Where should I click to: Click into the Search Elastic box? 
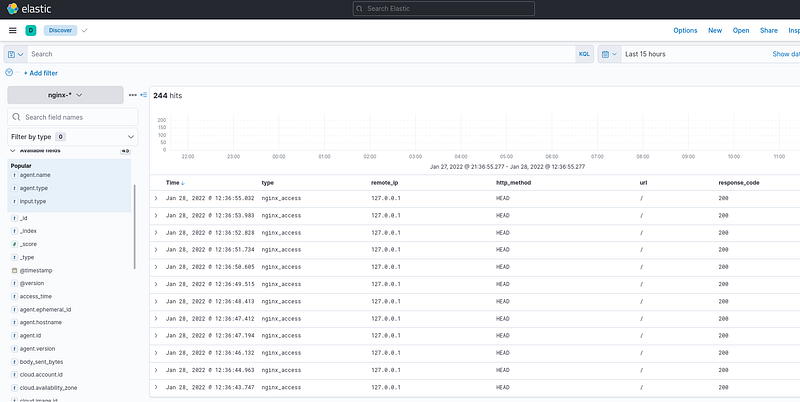pyautogui.click(x=443, y=9)
